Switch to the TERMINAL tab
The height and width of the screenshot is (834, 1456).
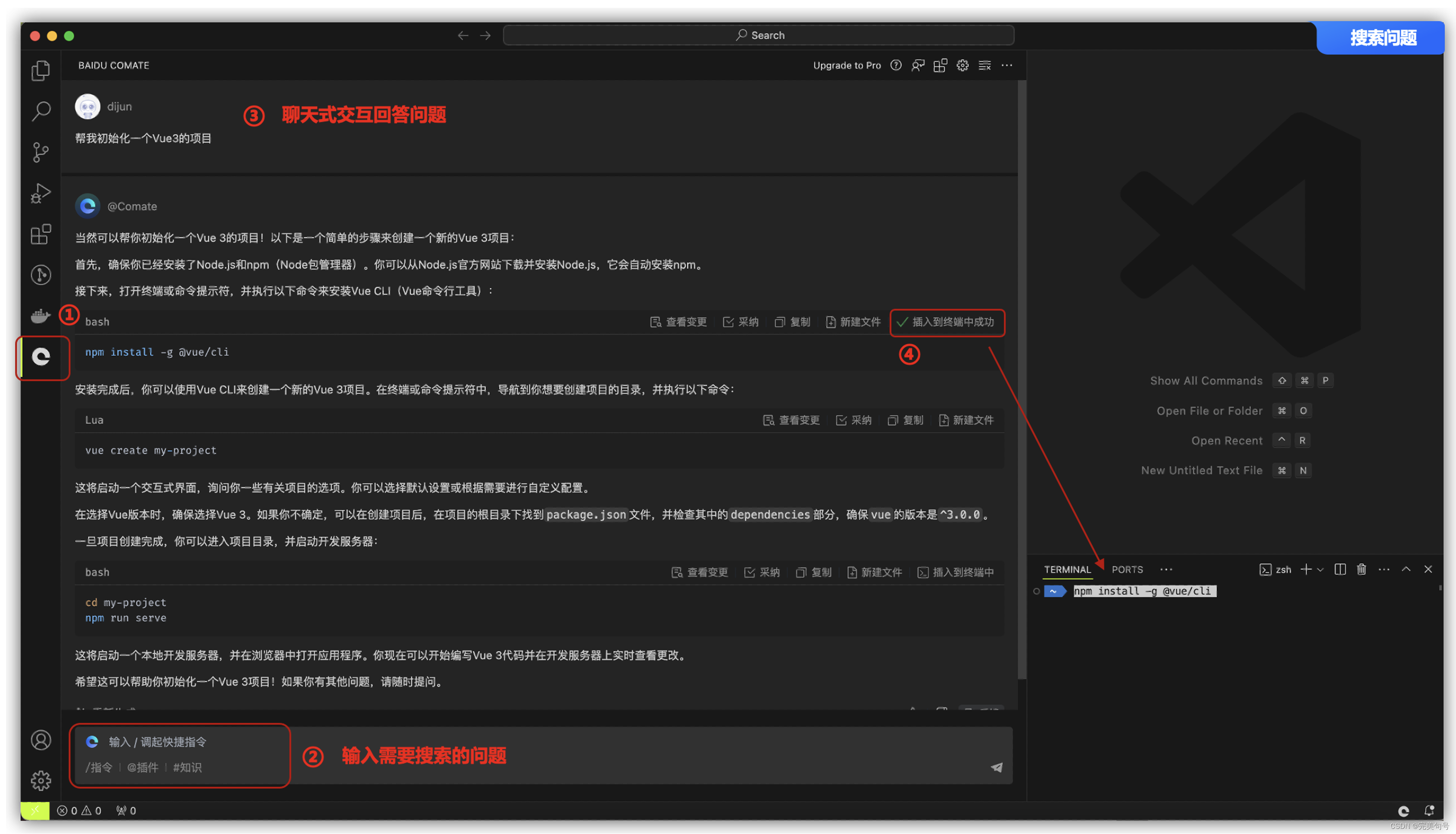(1067, 569)
